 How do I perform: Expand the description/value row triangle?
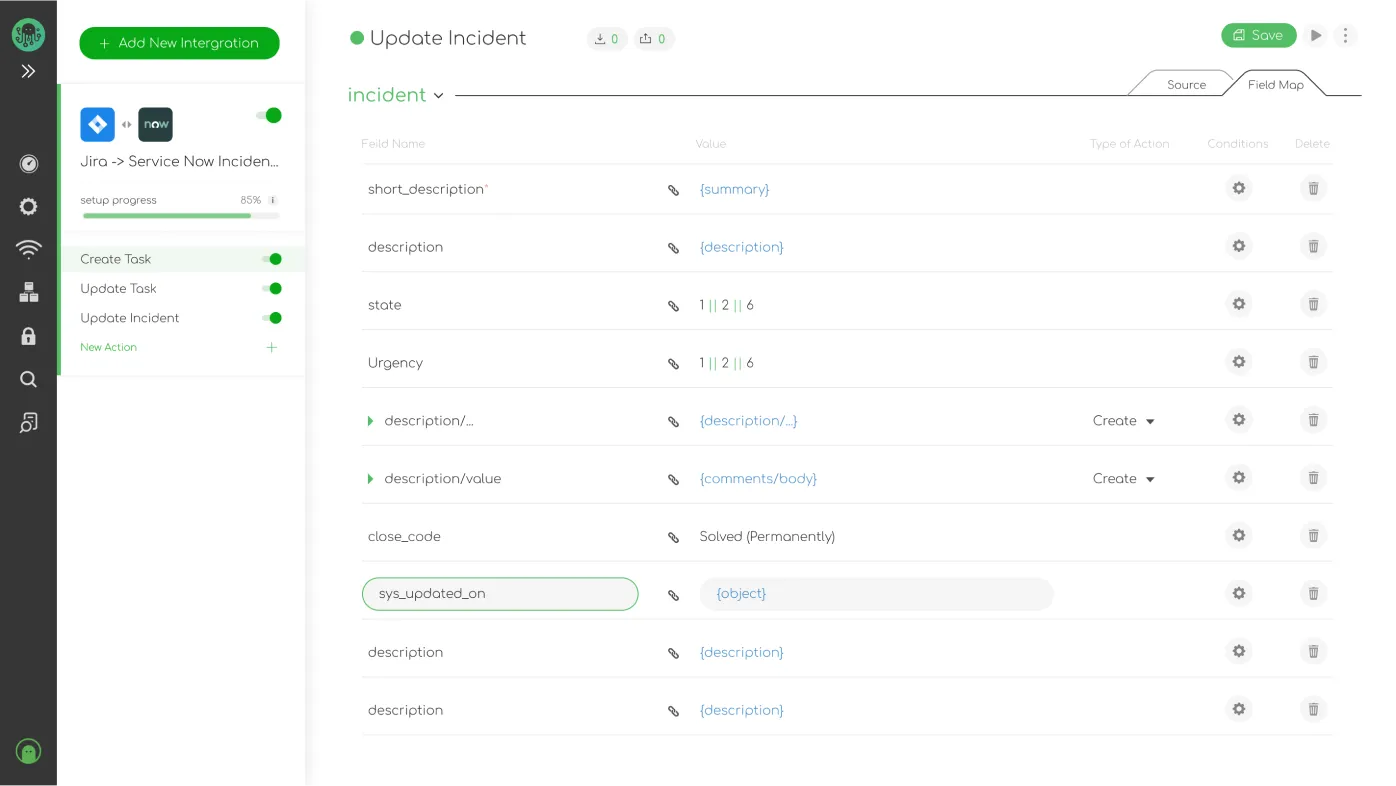click(x=370, y=479)
